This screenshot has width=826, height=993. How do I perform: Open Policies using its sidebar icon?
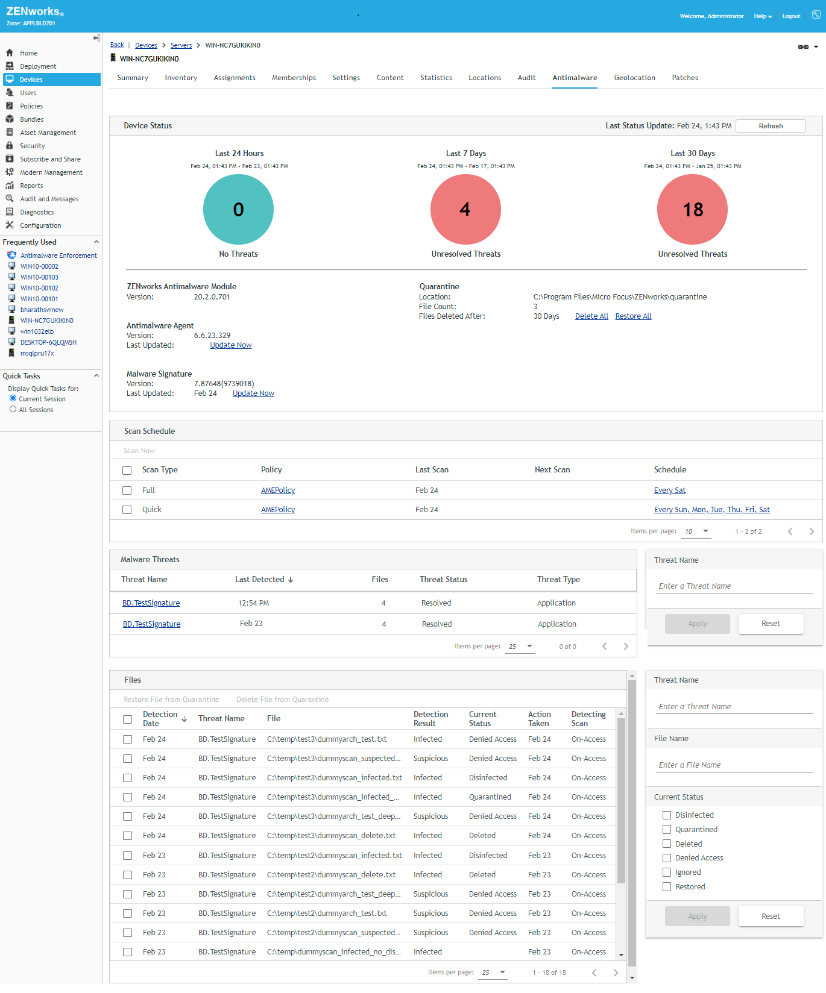pyautogui.click(x=10, y=106)
